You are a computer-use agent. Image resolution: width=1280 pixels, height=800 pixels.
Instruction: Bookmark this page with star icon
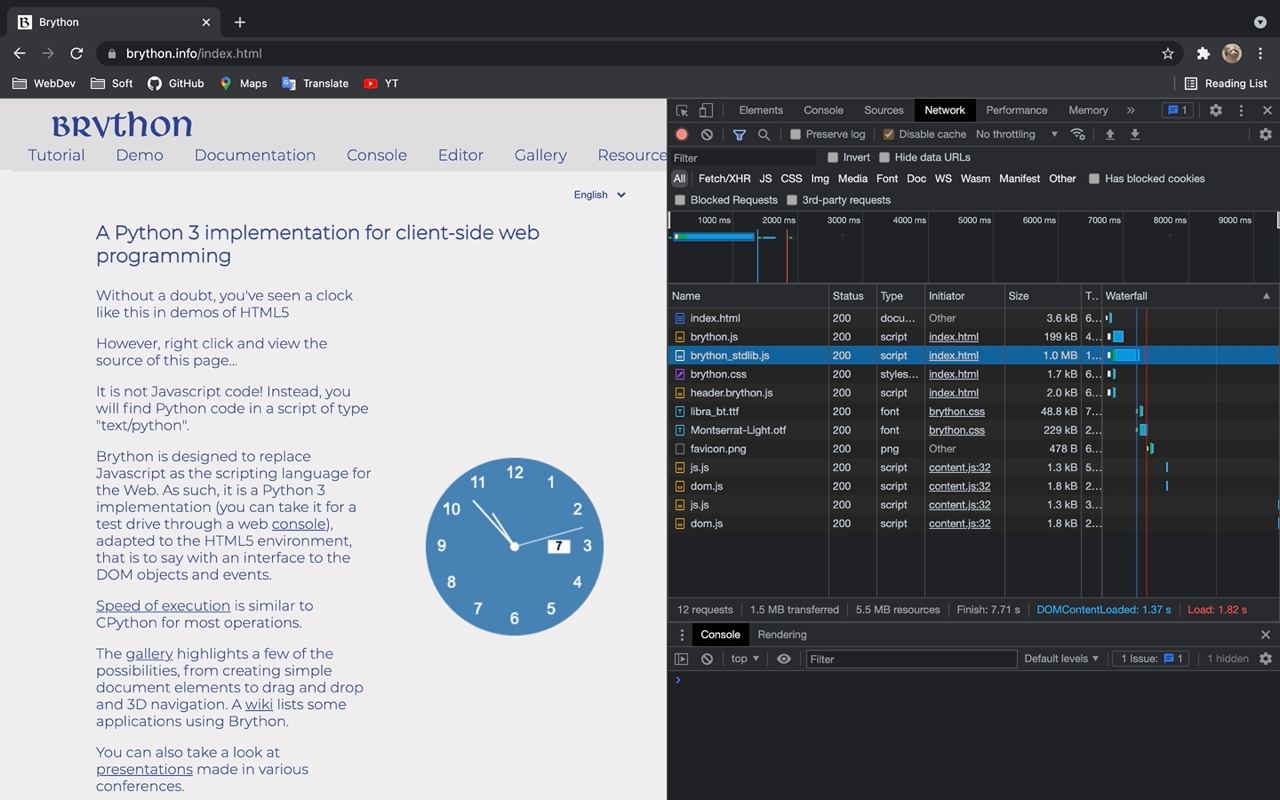point(1168,53)
